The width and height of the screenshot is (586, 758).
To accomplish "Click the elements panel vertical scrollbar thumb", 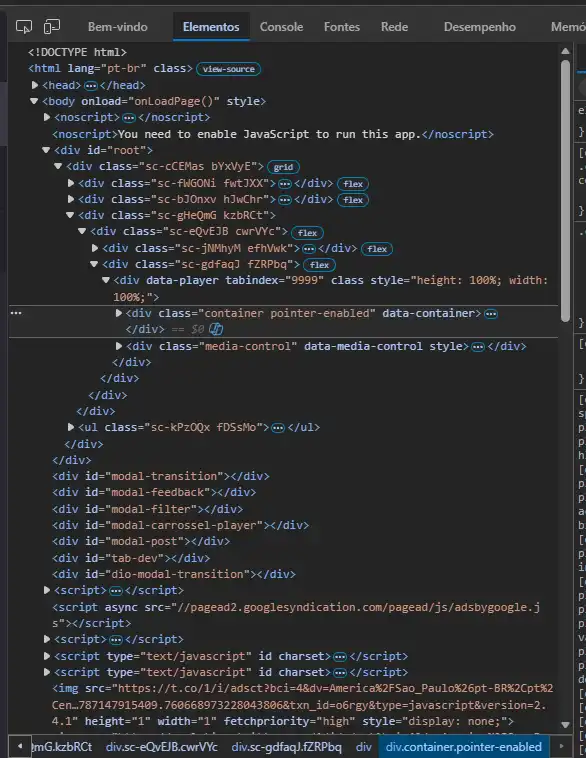I will (565, 190).
